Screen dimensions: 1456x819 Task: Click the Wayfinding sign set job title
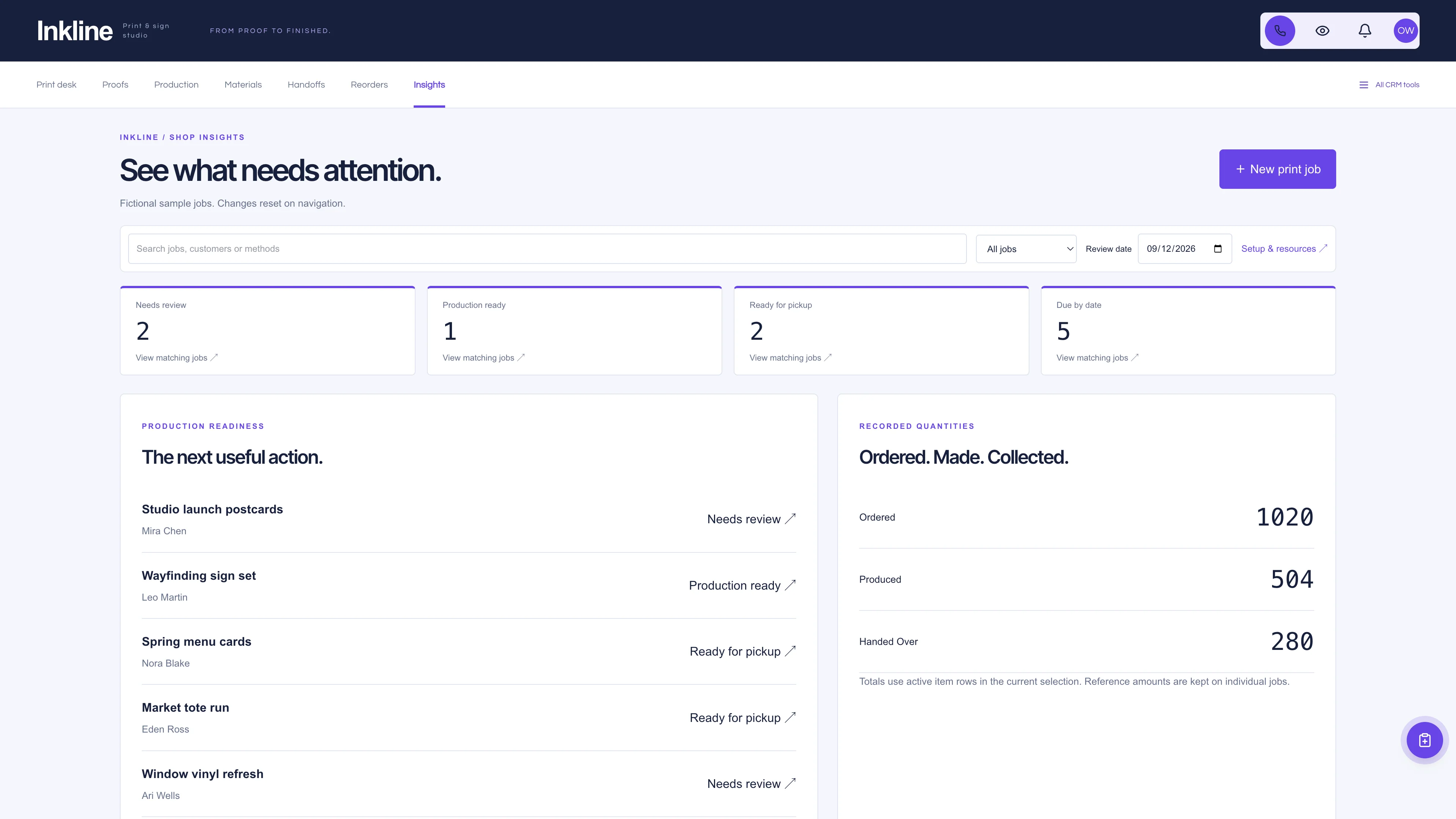tap(199, 576)
